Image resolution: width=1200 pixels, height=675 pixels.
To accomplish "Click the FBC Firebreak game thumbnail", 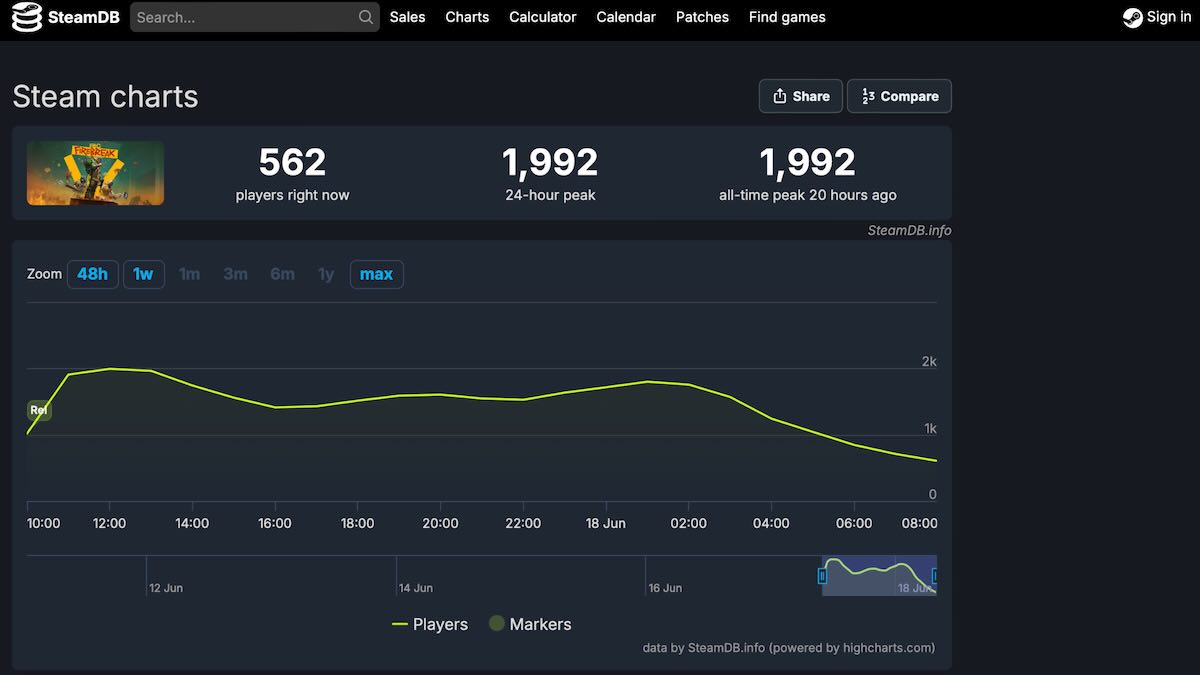I will point(95,173).
